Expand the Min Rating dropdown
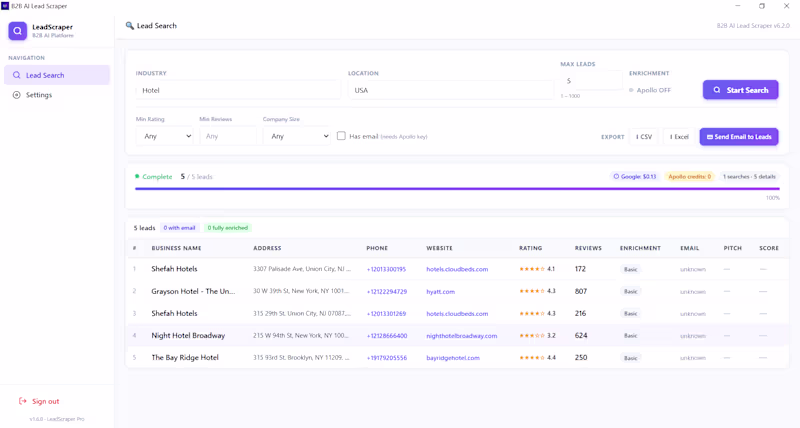800x428 pixels. tap(164, 136)
